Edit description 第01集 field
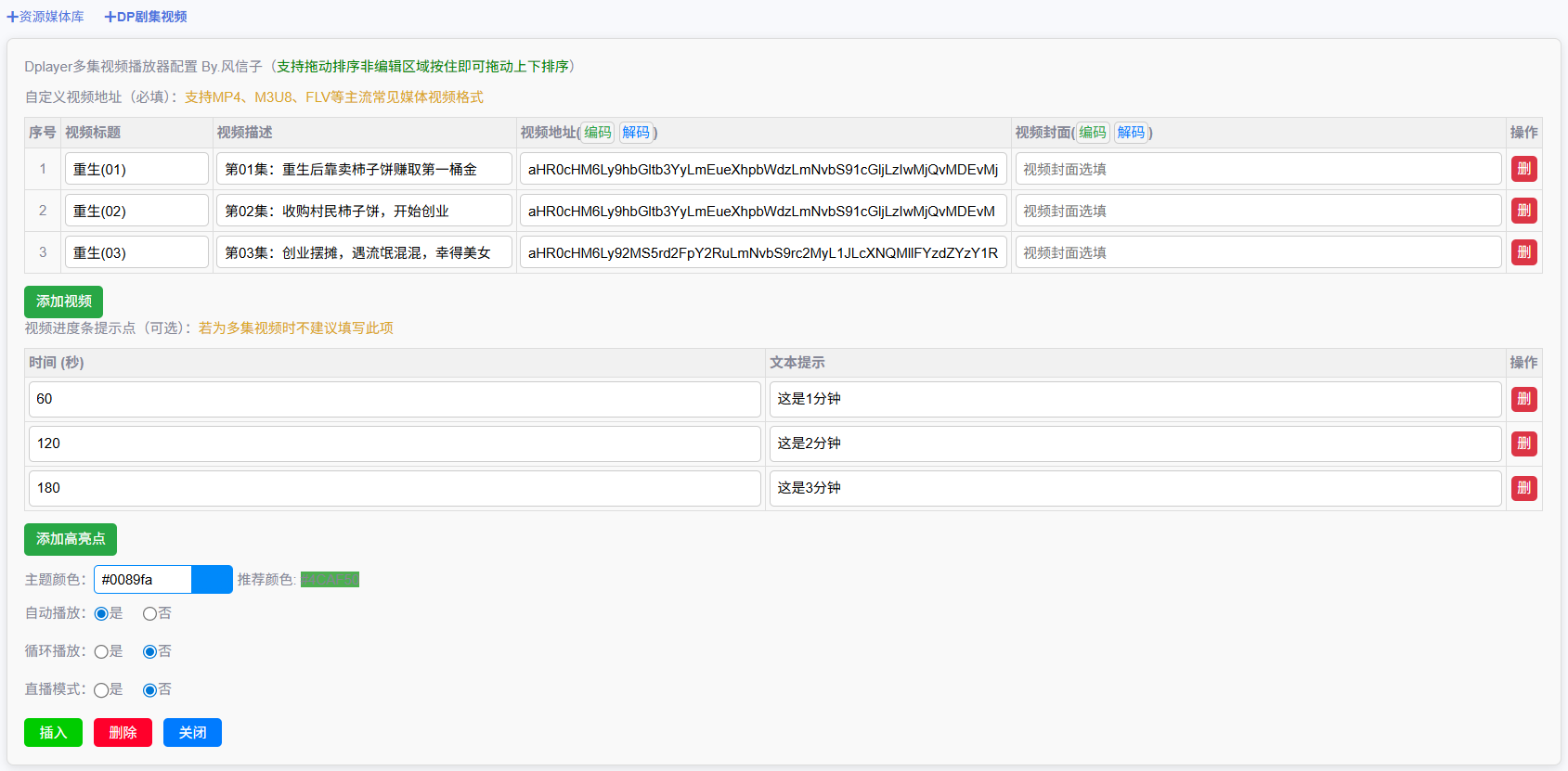Screen dimensions: 1568x771 (364, 169)
